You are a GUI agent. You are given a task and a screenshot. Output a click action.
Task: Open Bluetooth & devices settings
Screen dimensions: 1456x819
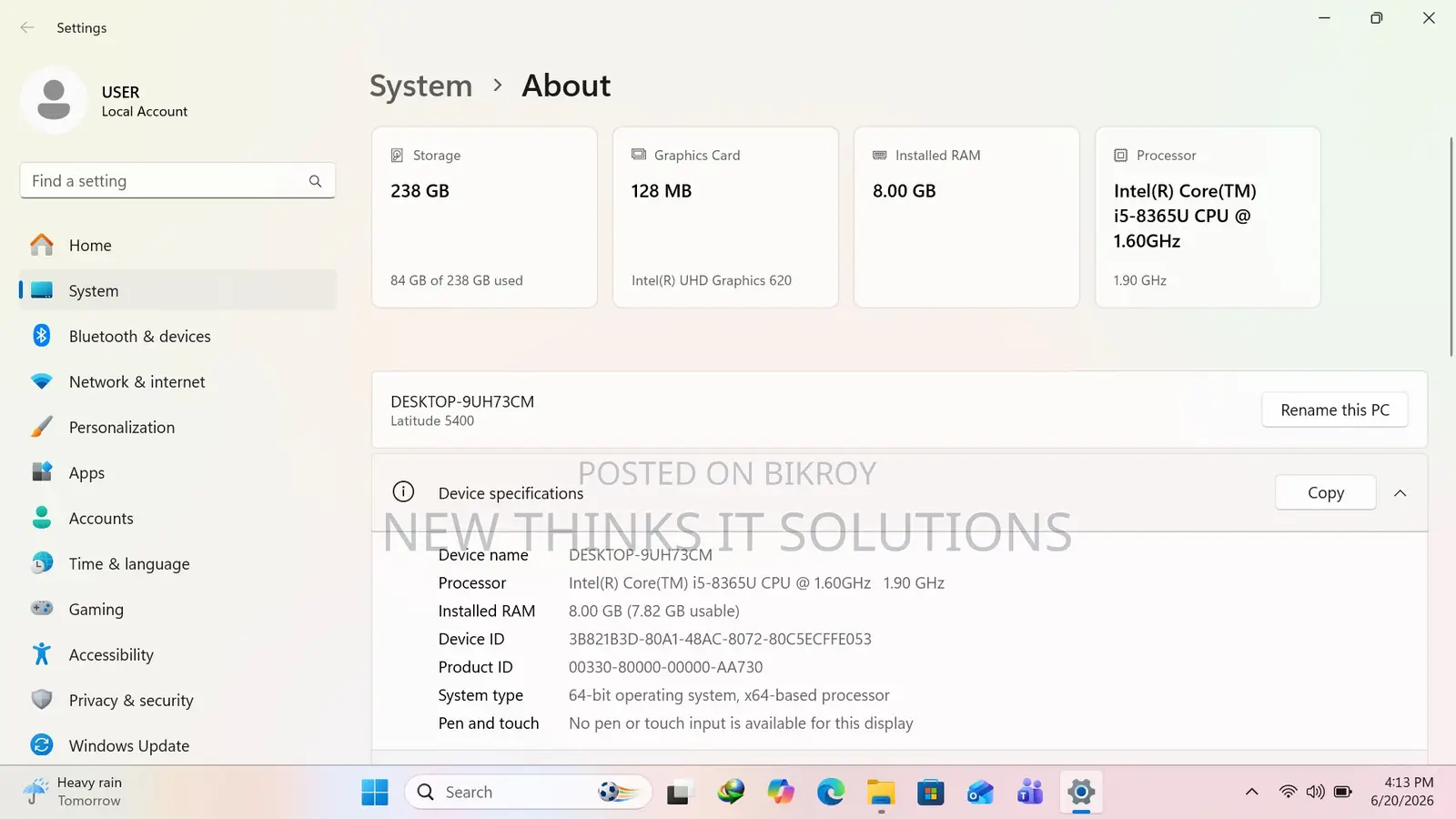tap(177, 337)
